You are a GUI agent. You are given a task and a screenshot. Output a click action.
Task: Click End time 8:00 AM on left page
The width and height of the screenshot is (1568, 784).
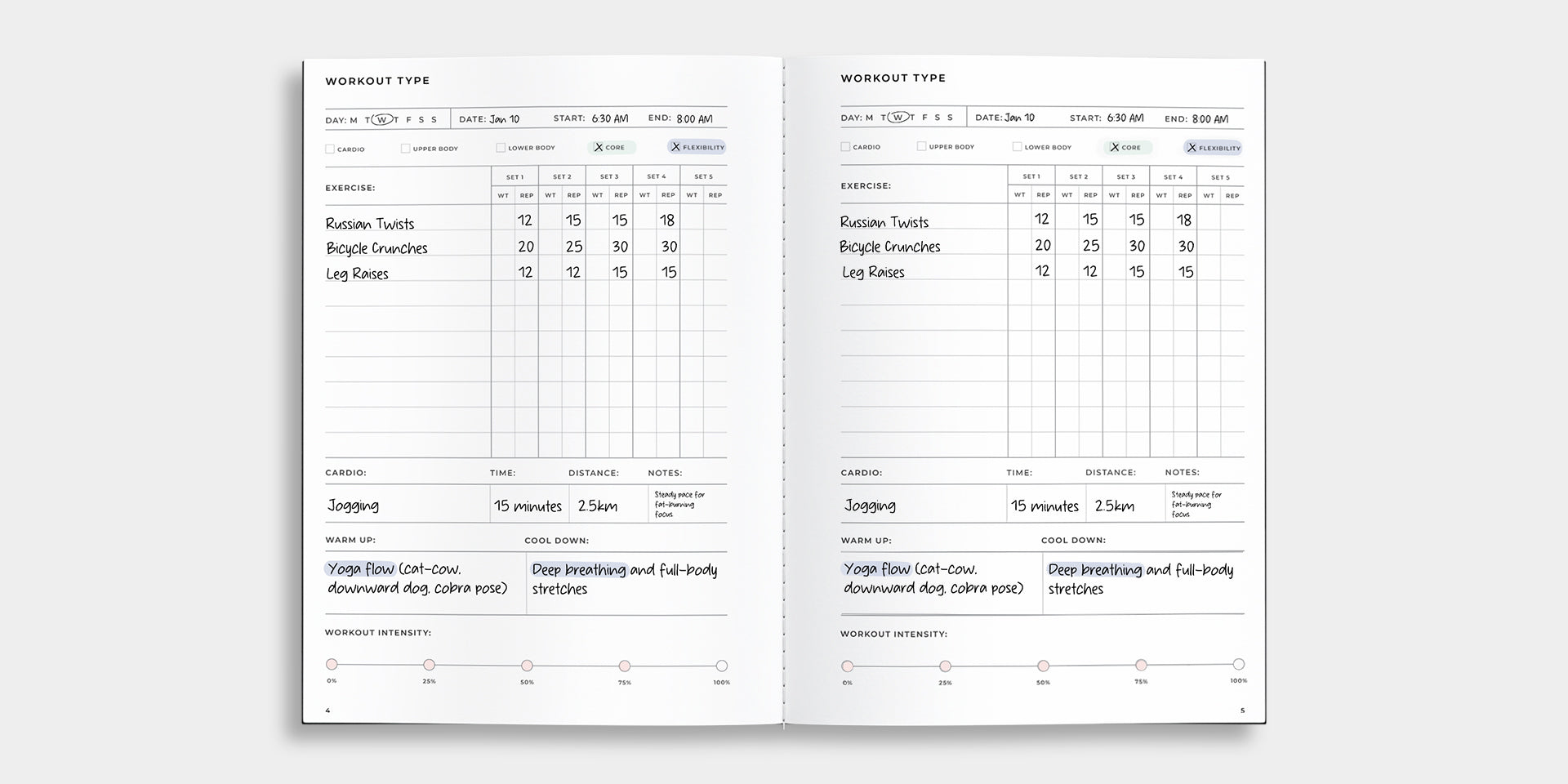[x=694, y=119]
